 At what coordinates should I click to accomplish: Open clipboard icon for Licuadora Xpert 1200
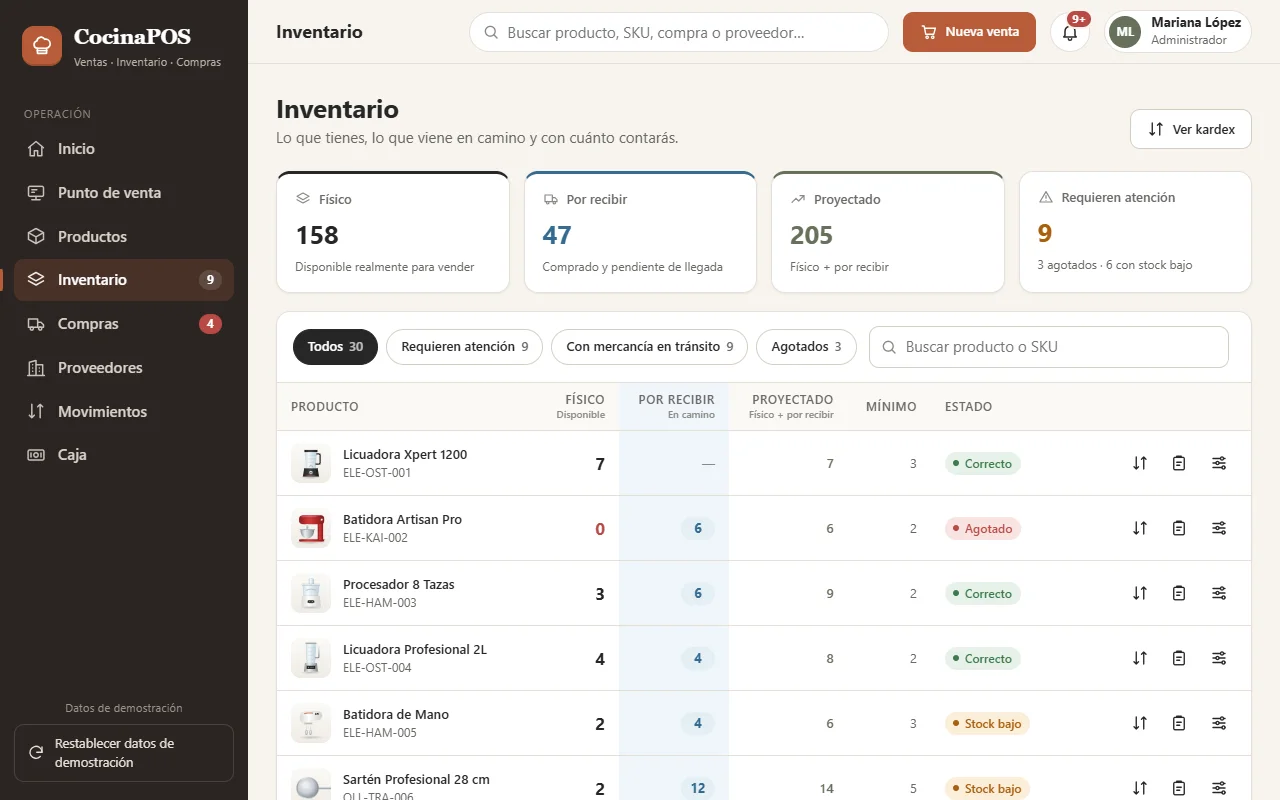pyautogui.click(x=1179, y=463)
